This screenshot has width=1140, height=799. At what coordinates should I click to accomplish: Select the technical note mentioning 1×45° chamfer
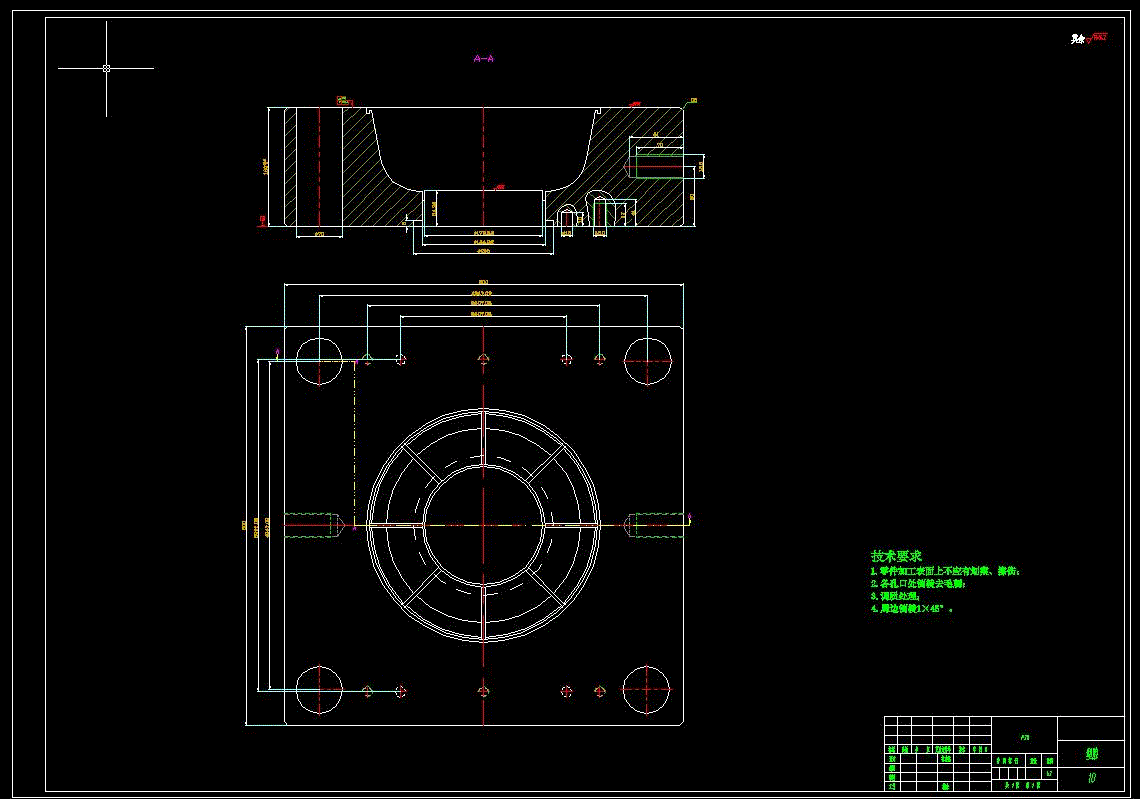[x=912, y=609]
